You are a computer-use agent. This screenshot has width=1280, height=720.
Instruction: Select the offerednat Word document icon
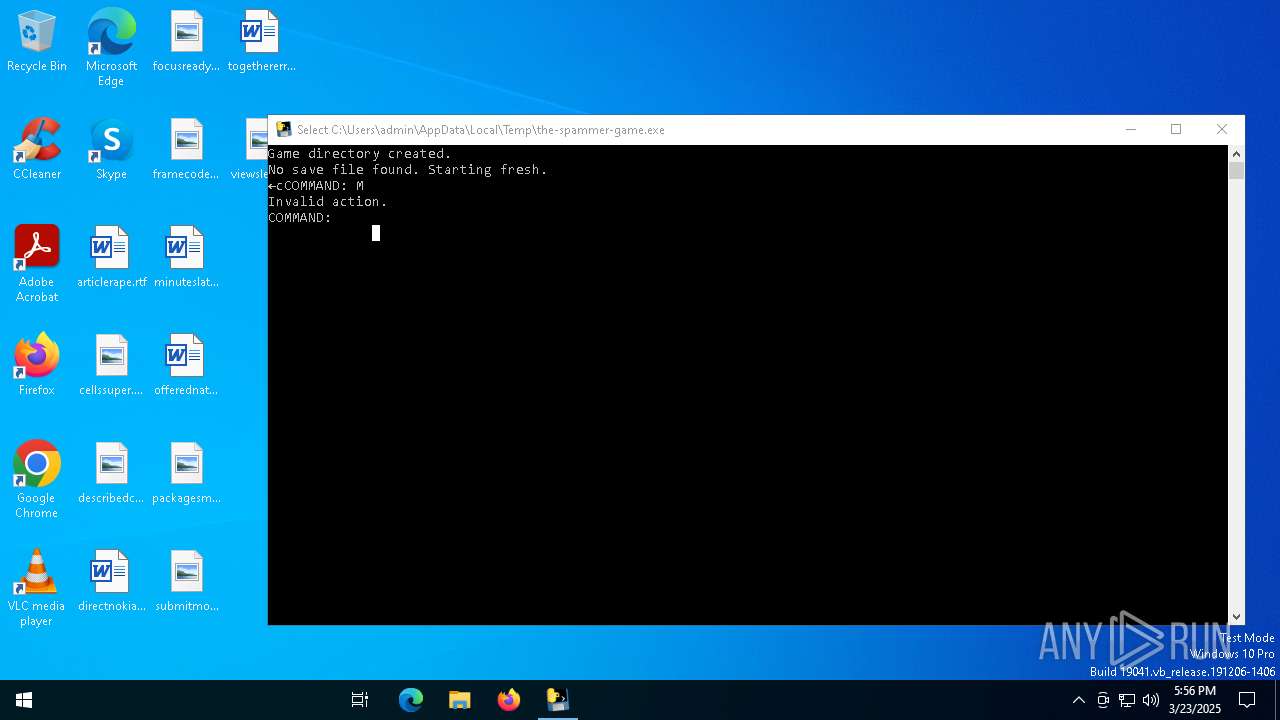pyautogui.click(x=186, y=364)
